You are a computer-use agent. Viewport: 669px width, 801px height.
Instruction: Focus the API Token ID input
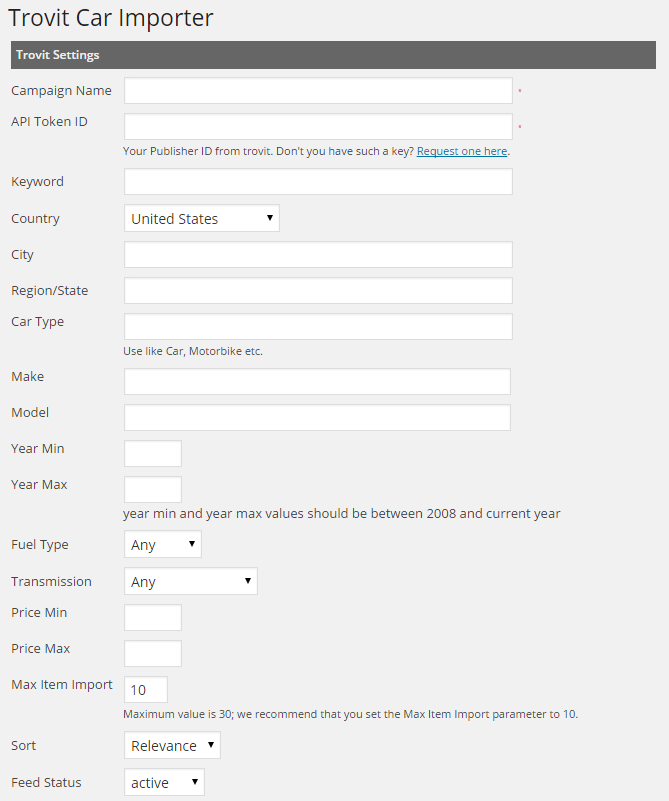(318, 127)
